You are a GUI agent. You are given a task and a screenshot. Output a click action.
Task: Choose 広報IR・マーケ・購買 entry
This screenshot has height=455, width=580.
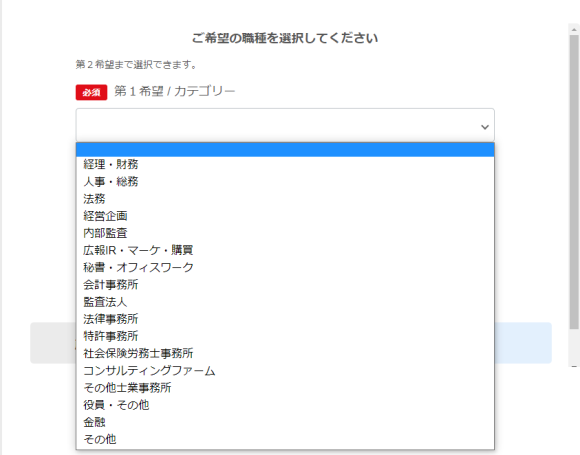point(285,250)
